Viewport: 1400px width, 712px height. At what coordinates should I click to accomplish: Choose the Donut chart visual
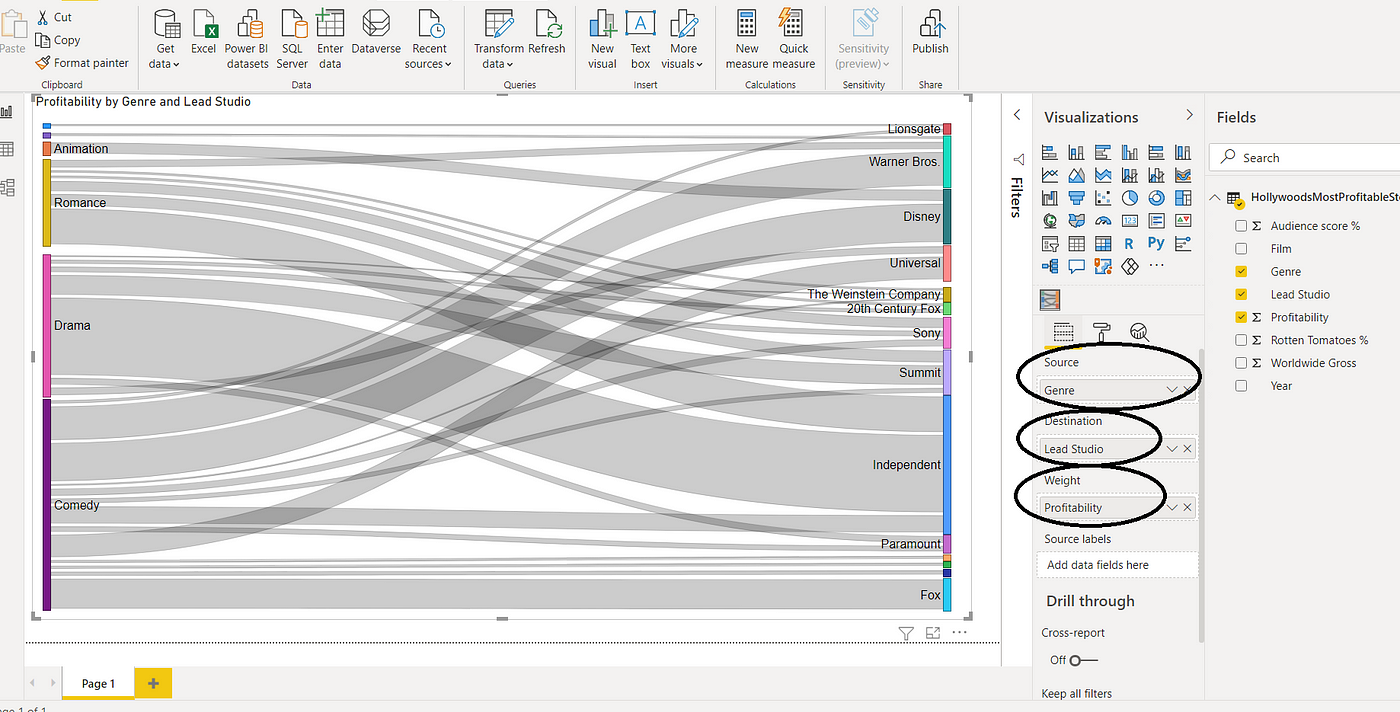click(x=1156, y=198)
